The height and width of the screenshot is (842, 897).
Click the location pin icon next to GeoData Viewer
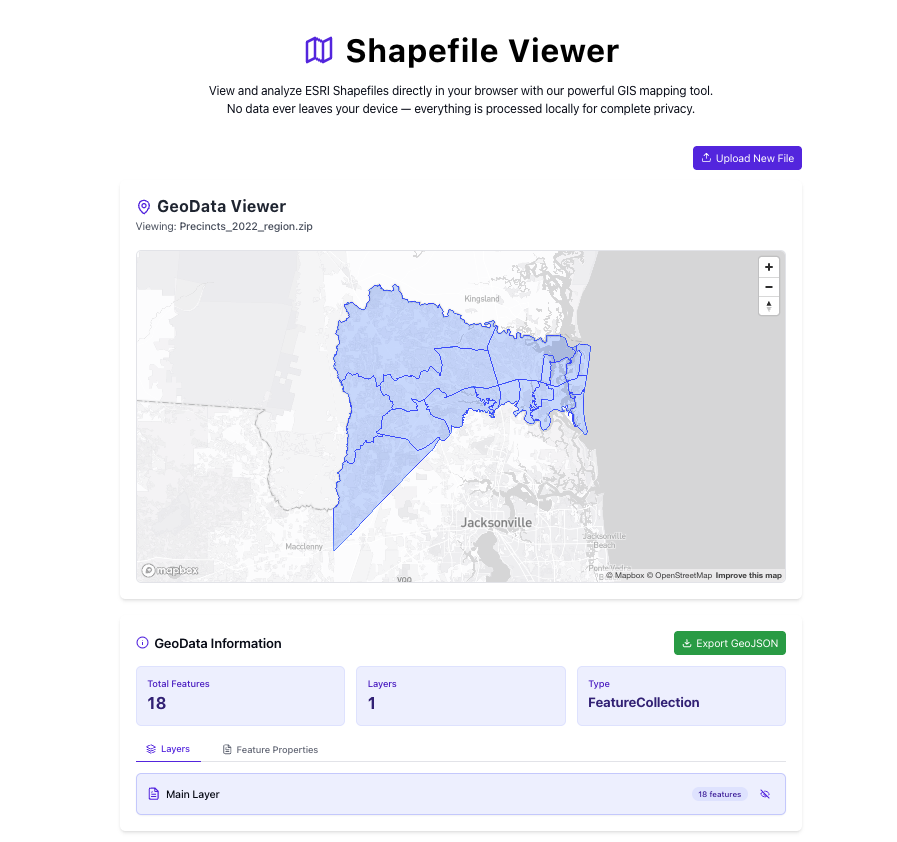point(144,207)
